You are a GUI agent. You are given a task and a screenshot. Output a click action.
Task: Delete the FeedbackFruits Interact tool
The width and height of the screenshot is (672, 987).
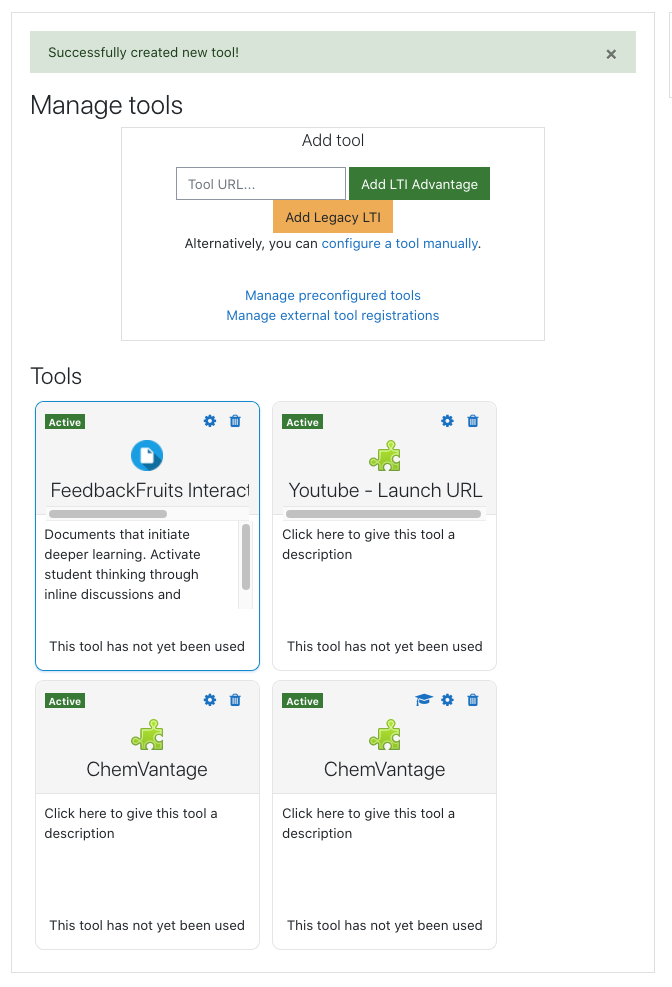coord(235,421)
